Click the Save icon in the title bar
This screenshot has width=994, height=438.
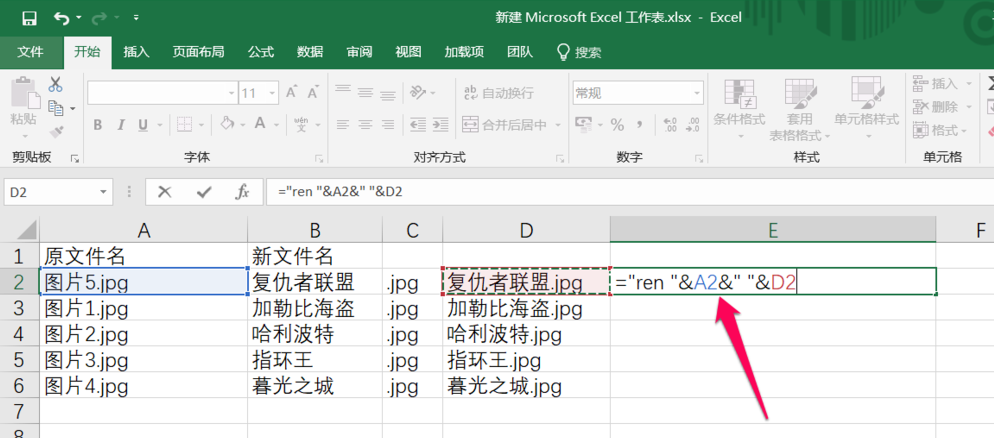pos(28,18)
